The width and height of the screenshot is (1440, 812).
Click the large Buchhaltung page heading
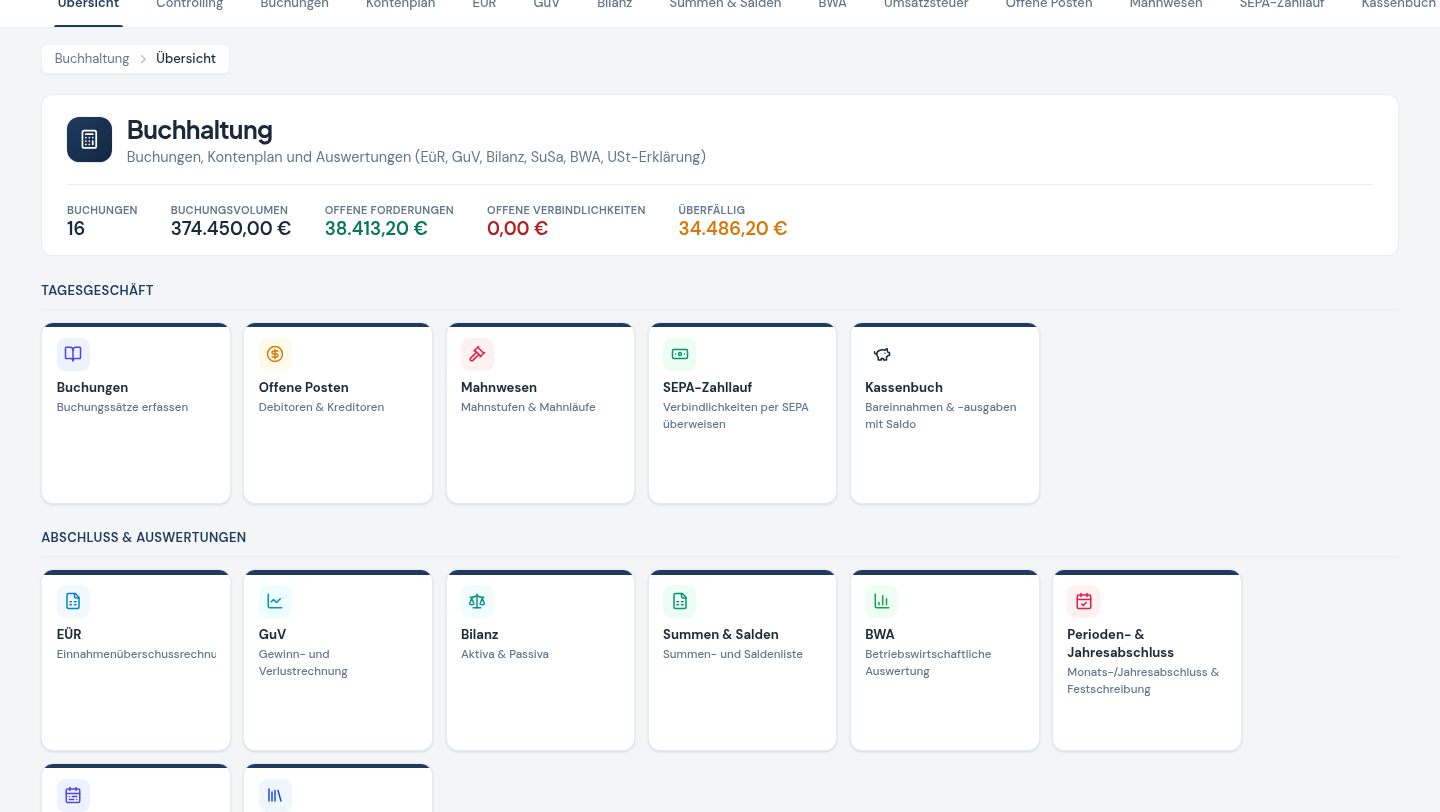200,130
